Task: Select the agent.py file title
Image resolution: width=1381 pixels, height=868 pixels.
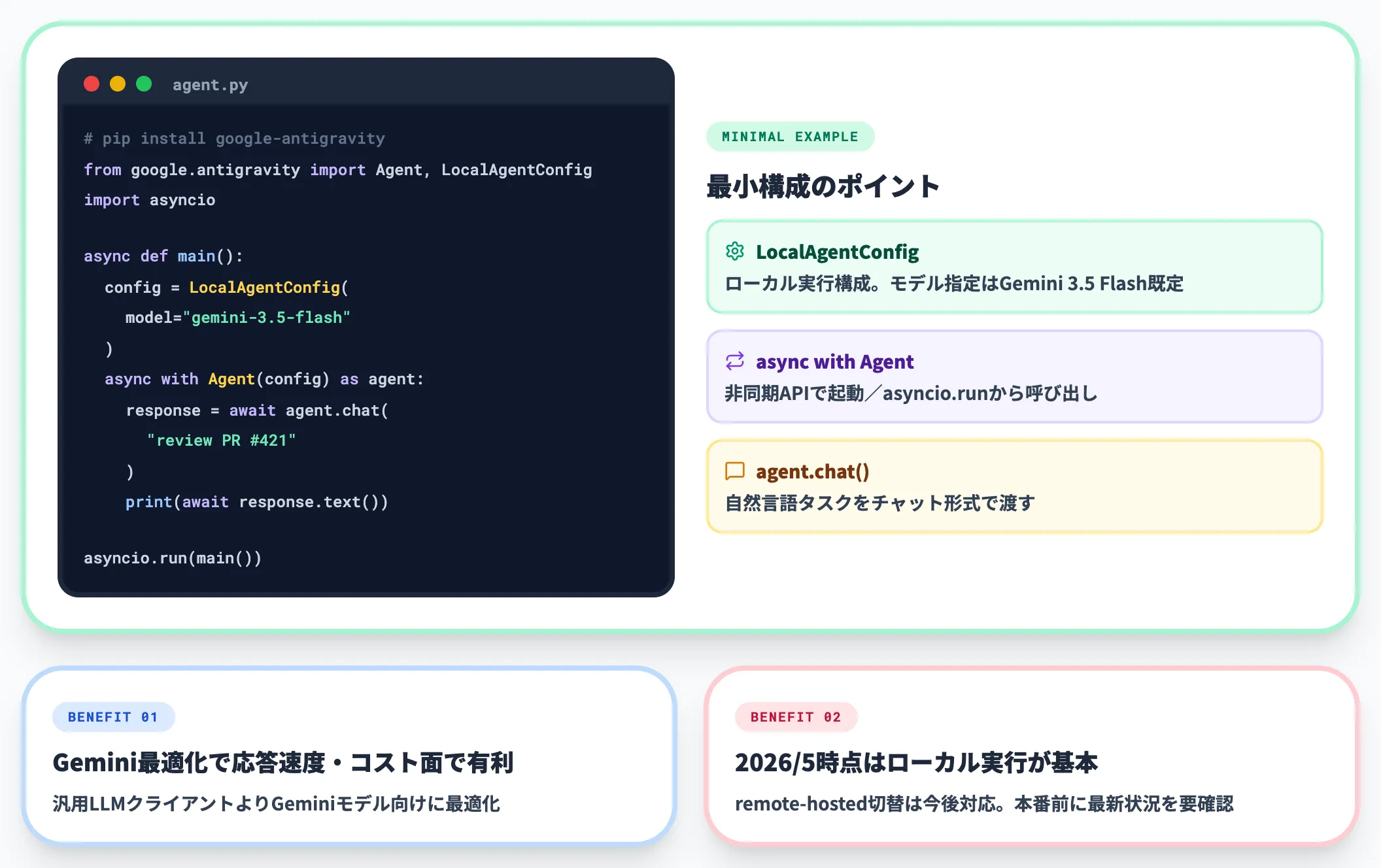Action: 210,85
